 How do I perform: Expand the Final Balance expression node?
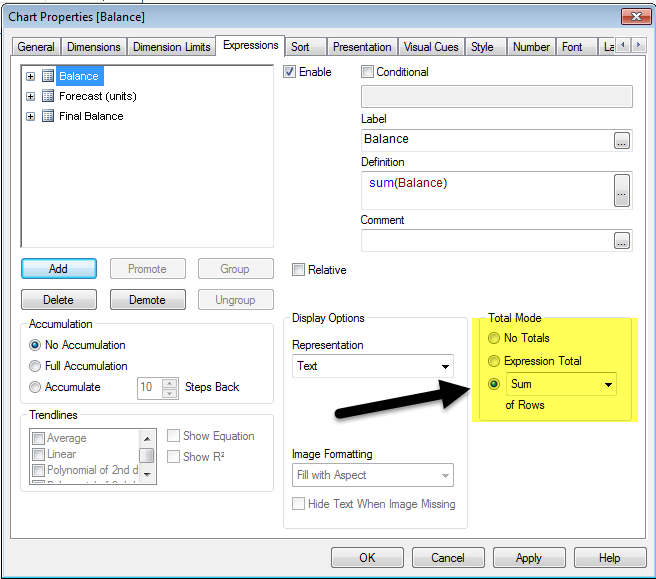coord(31,116)
